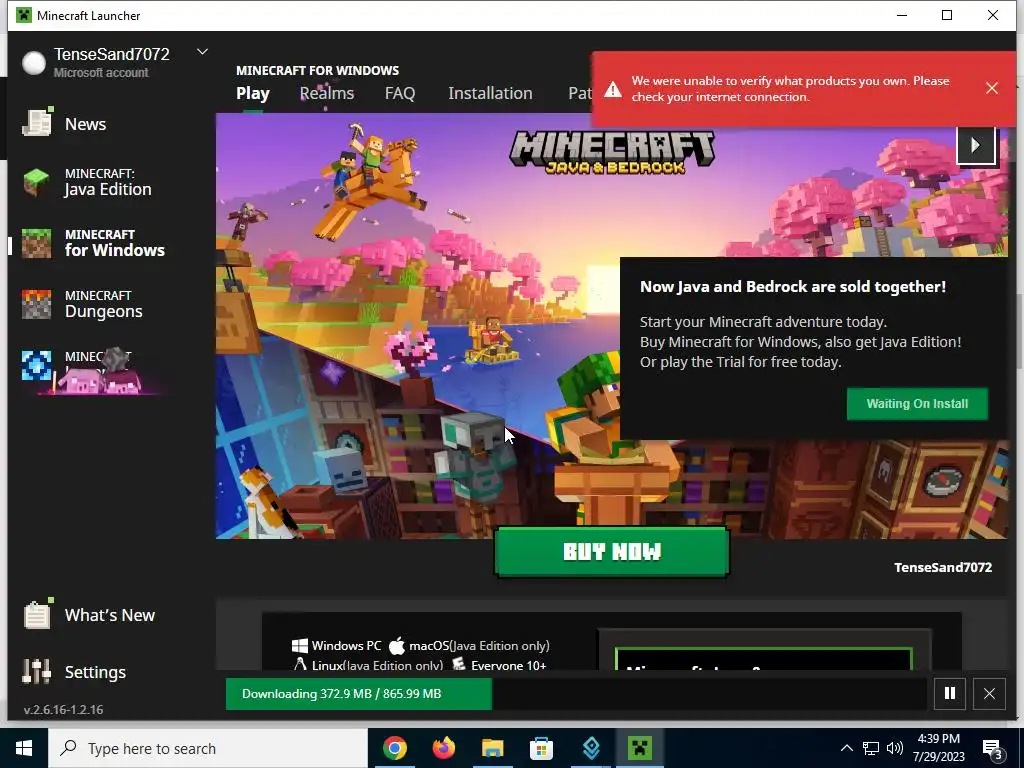
Task: Click the Waiting On Install button
Action: point(917,404)
